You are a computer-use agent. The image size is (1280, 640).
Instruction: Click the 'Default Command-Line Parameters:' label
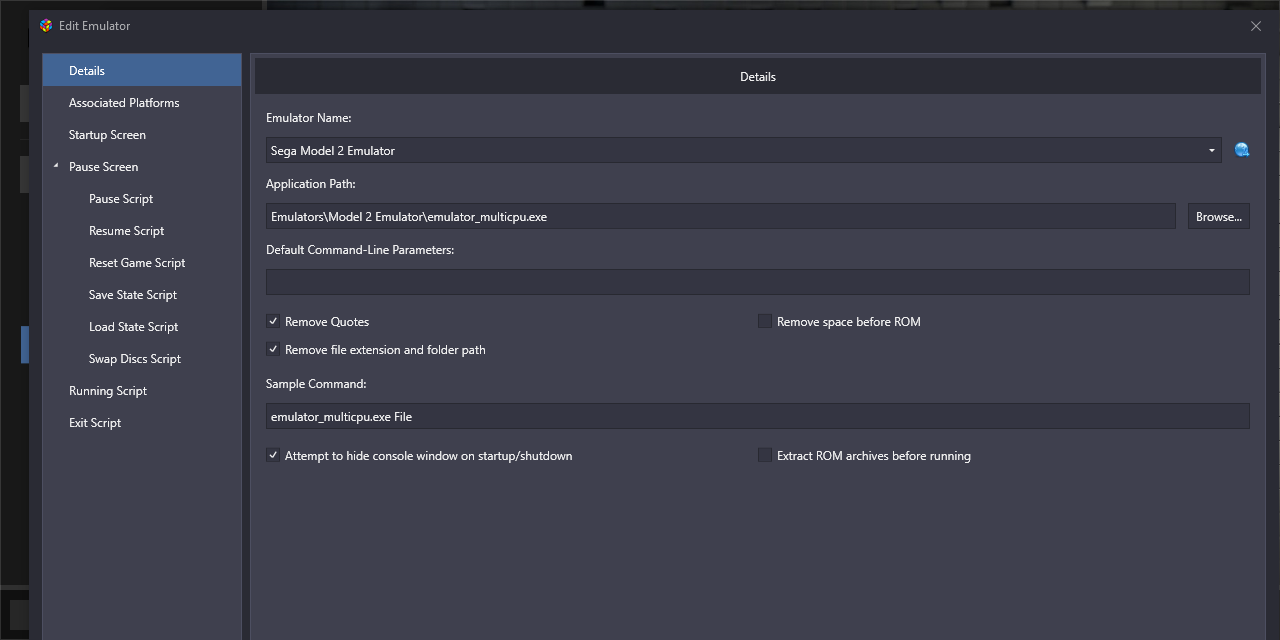pyautogui.click(x=360, y=250)
